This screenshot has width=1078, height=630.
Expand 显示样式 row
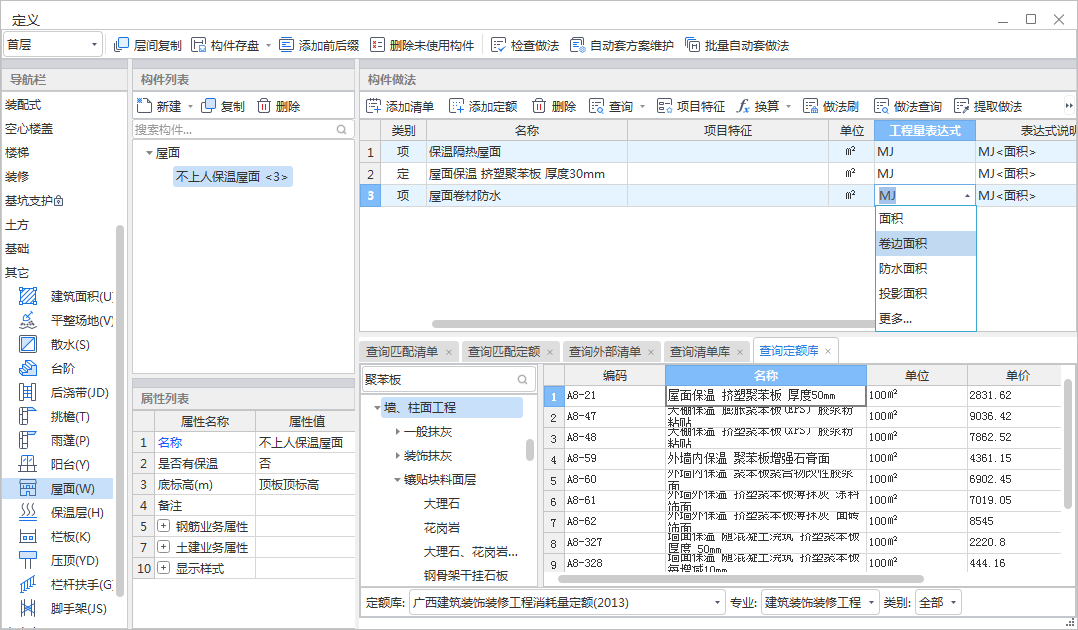coord(164,568)
